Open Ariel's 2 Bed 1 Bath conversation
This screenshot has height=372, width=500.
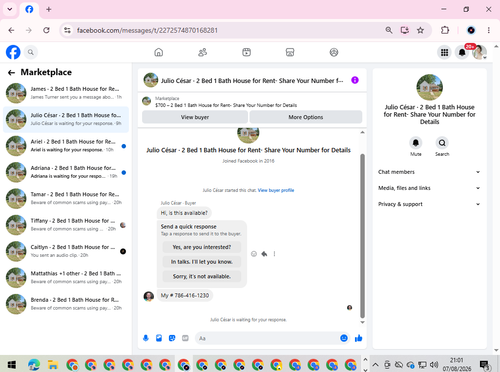(x=66, y=146)
